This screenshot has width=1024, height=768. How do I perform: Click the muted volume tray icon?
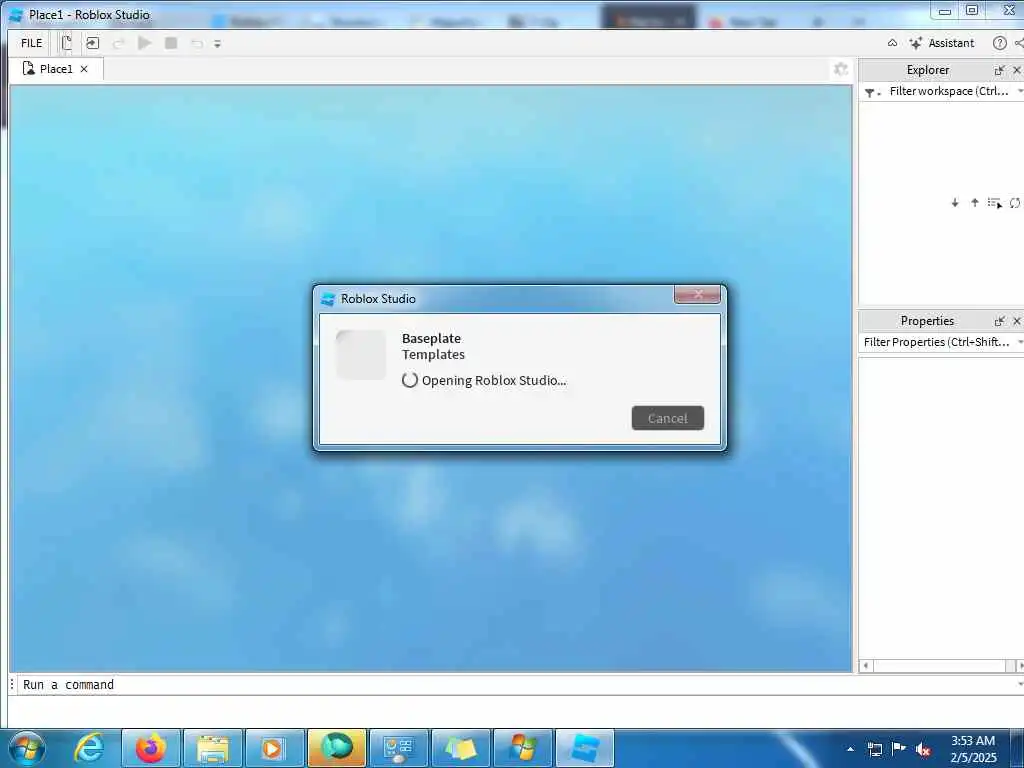(923, 750)
